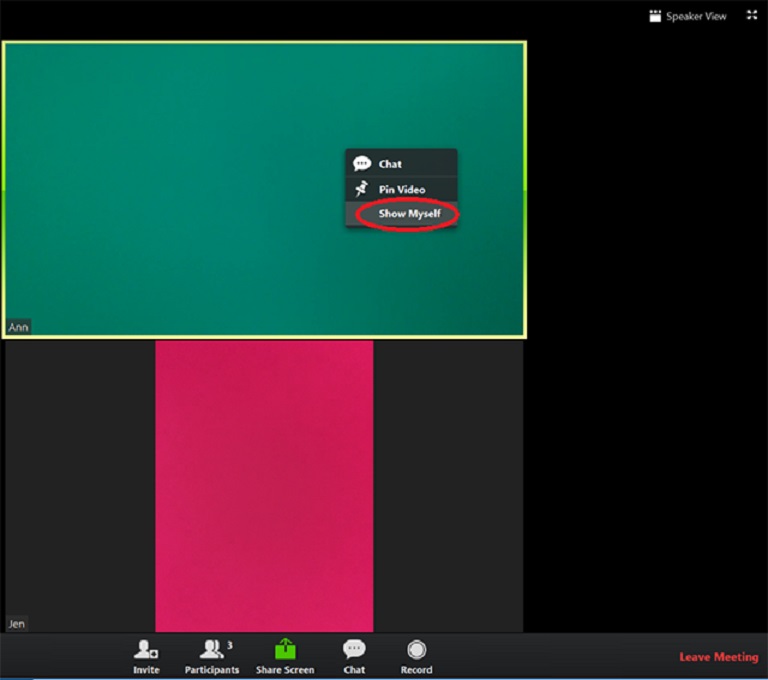Screen dimensions: 768x680
Task: Select Jen's pink video tile
Action: tap(264, 486)
